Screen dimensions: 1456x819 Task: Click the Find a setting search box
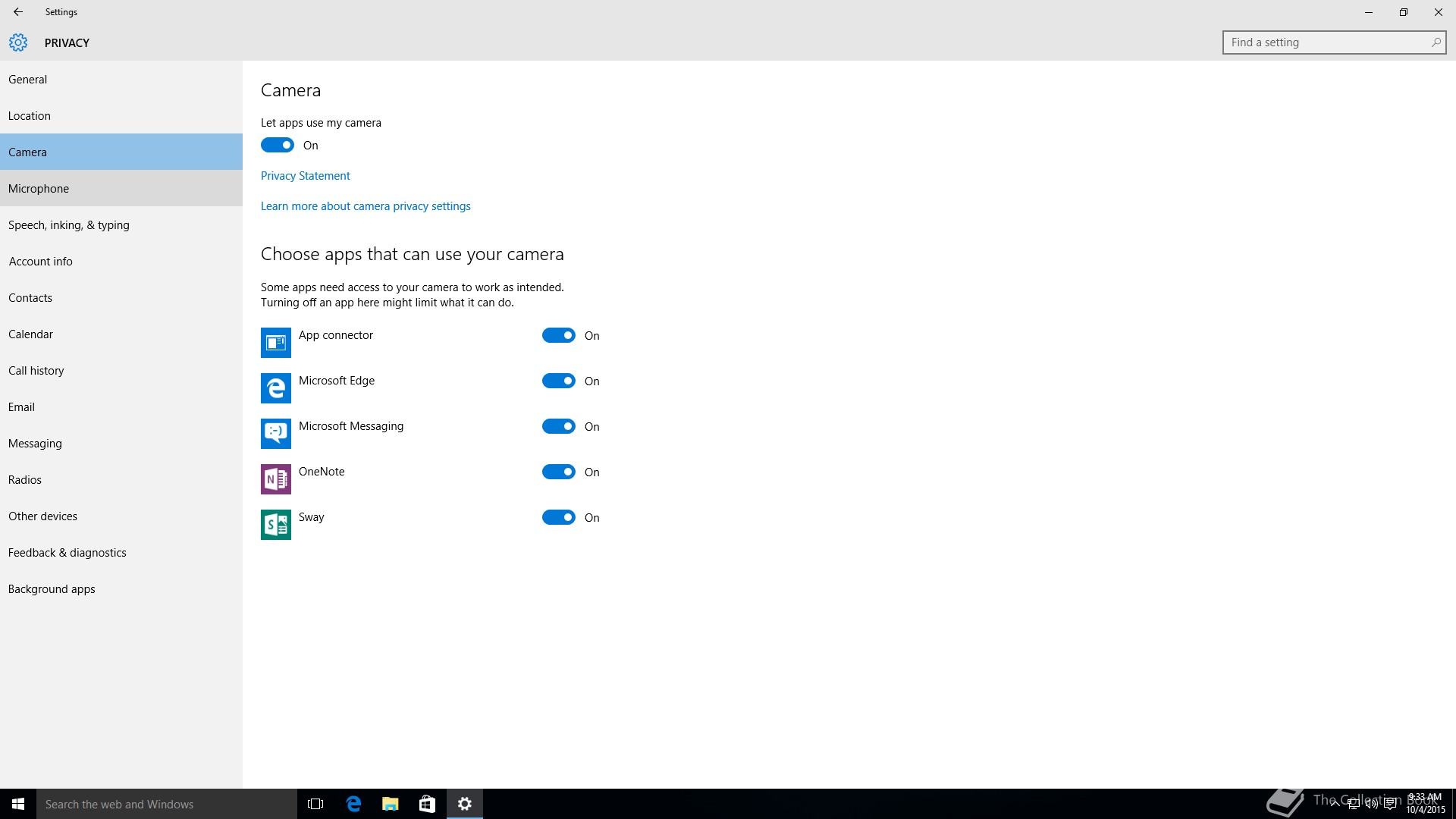(x=1334, y=42)
